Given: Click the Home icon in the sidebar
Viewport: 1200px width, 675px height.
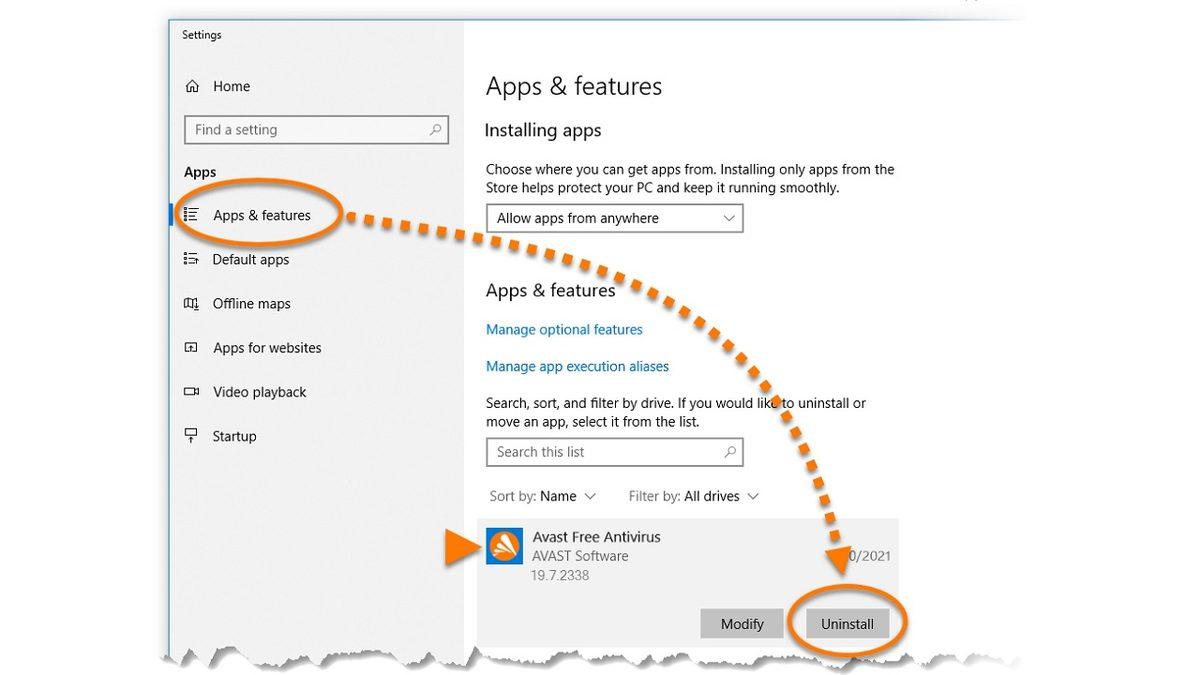Looking at the screenshot, I should (192, 87).
